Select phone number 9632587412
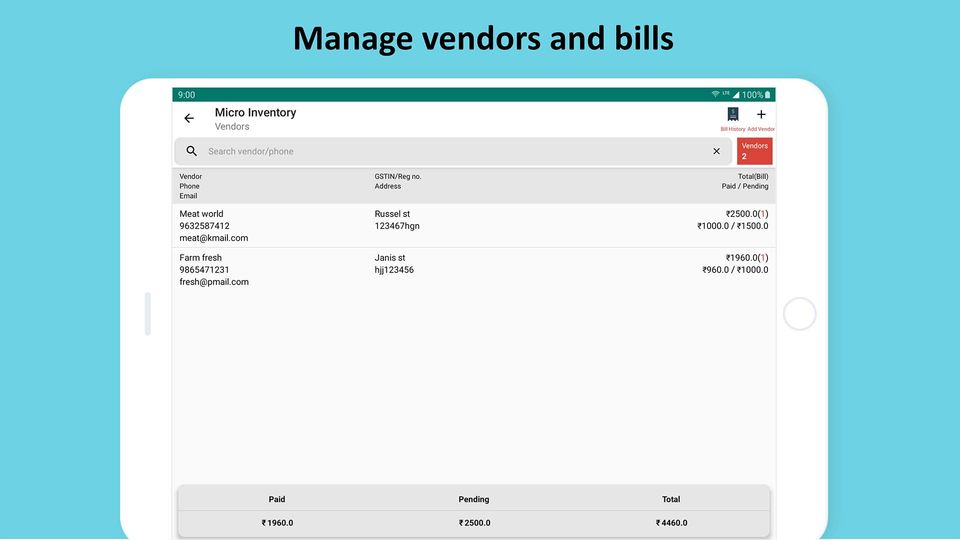960x540 pixels. coord(204,226)
